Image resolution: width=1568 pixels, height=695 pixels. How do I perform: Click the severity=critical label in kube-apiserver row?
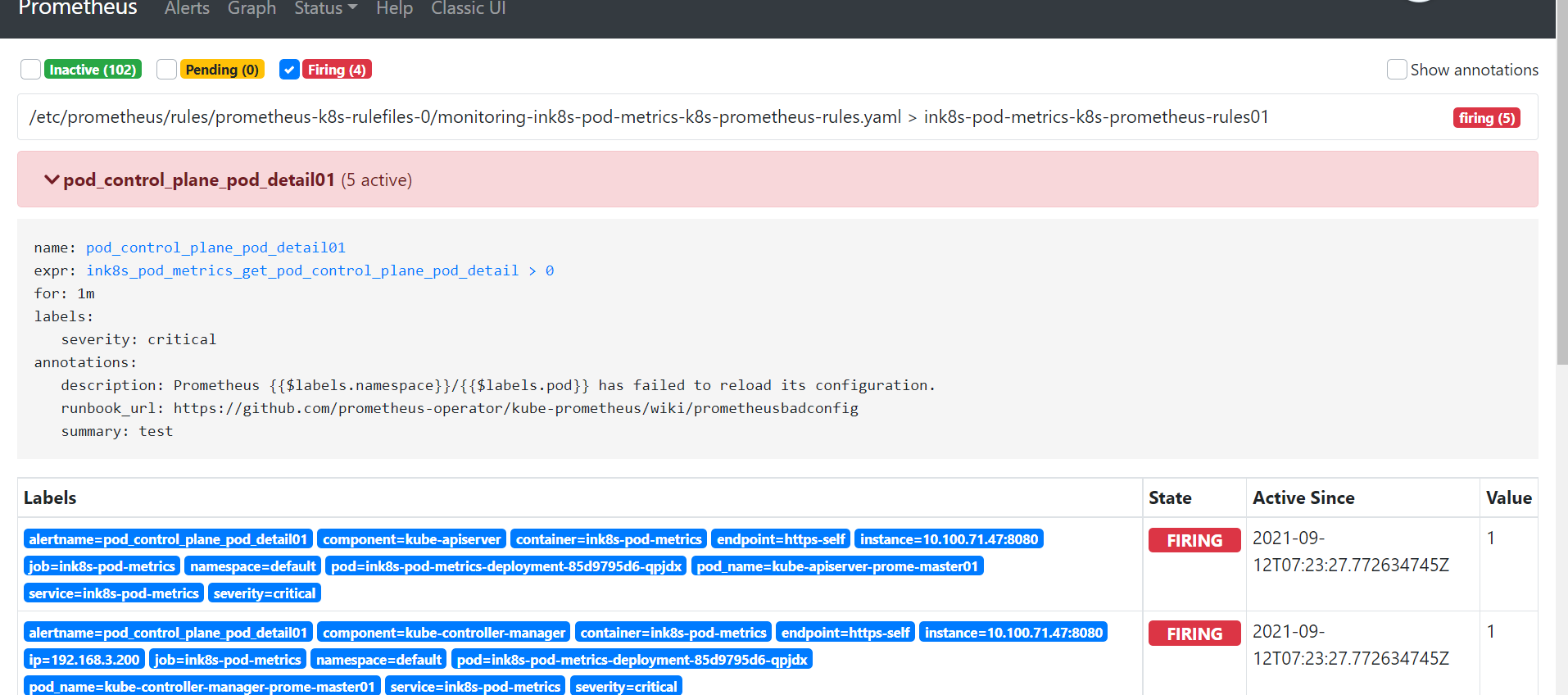tap(265, 593)
